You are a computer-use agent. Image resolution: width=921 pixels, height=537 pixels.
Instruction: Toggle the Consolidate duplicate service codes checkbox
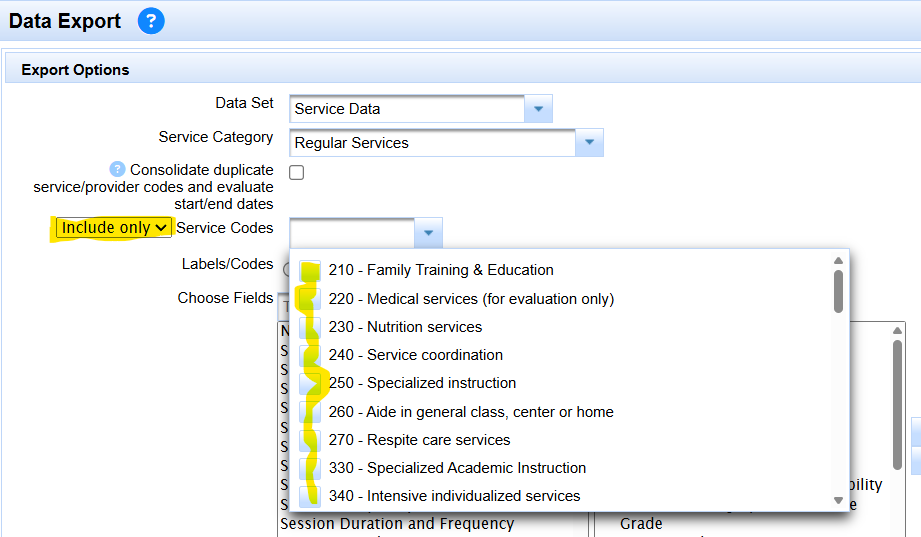pos(297,172)
